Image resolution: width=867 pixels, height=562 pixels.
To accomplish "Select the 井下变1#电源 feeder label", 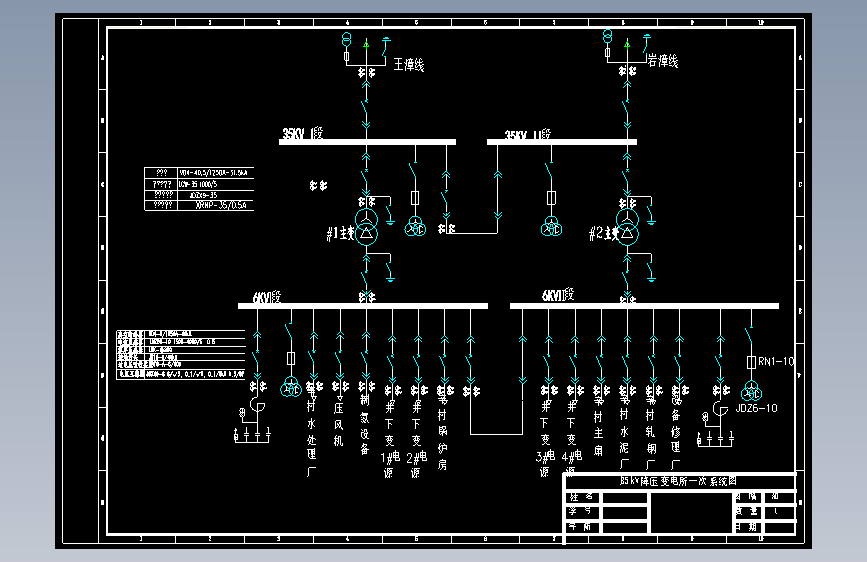I will [x=389, y=440].
